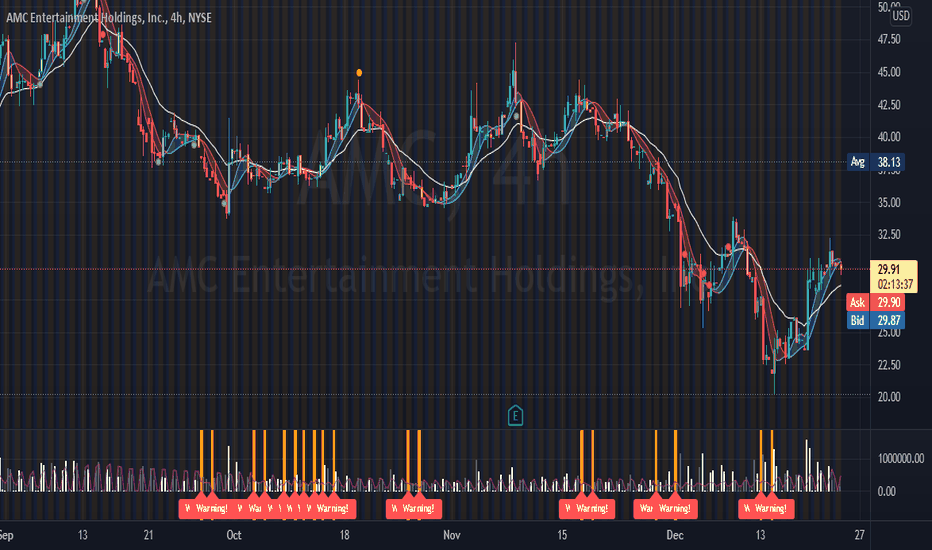Click the Oct date on time axis
Viewport: 932px width, 550px height.
[234, 535]
